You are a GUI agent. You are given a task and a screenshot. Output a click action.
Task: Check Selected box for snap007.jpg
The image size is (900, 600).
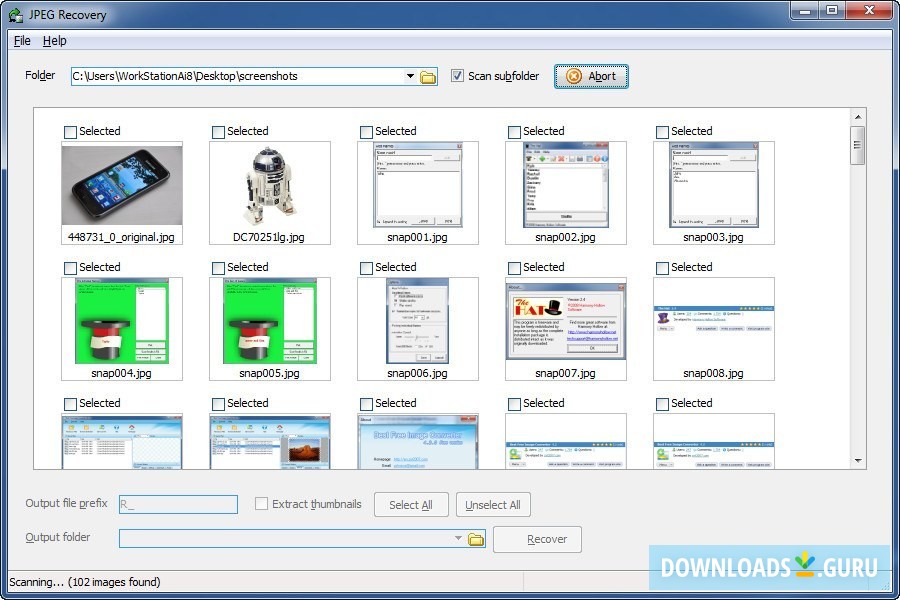pyautogui.click(x=514, y=268)
